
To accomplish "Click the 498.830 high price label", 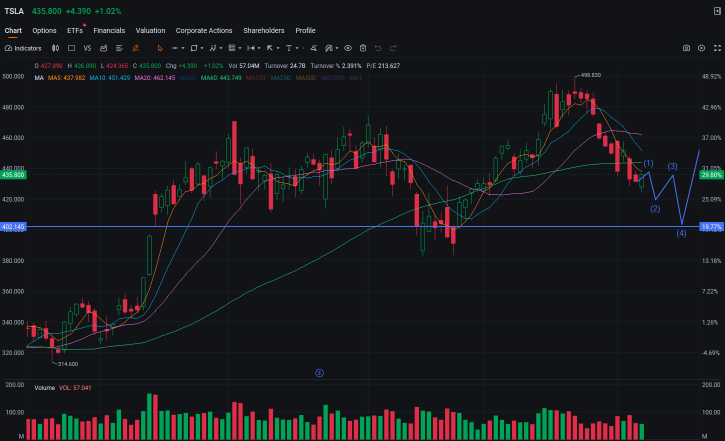I will [x=590, y=75].
